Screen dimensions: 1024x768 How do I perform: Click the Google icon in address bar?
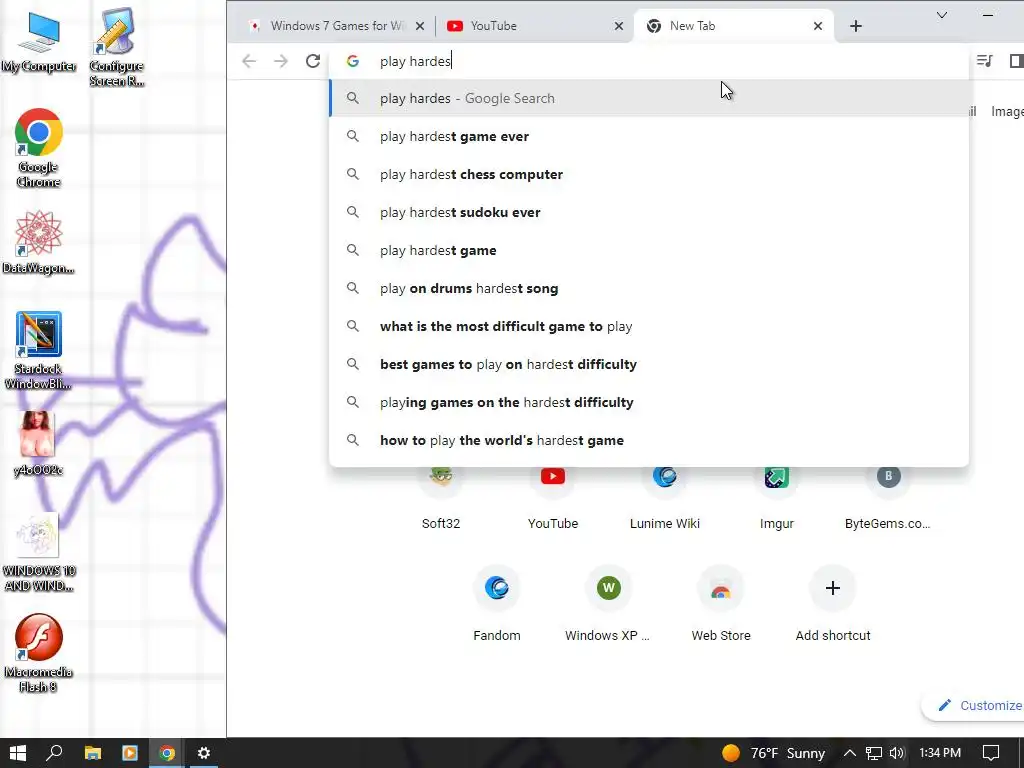tap(353, 61)
